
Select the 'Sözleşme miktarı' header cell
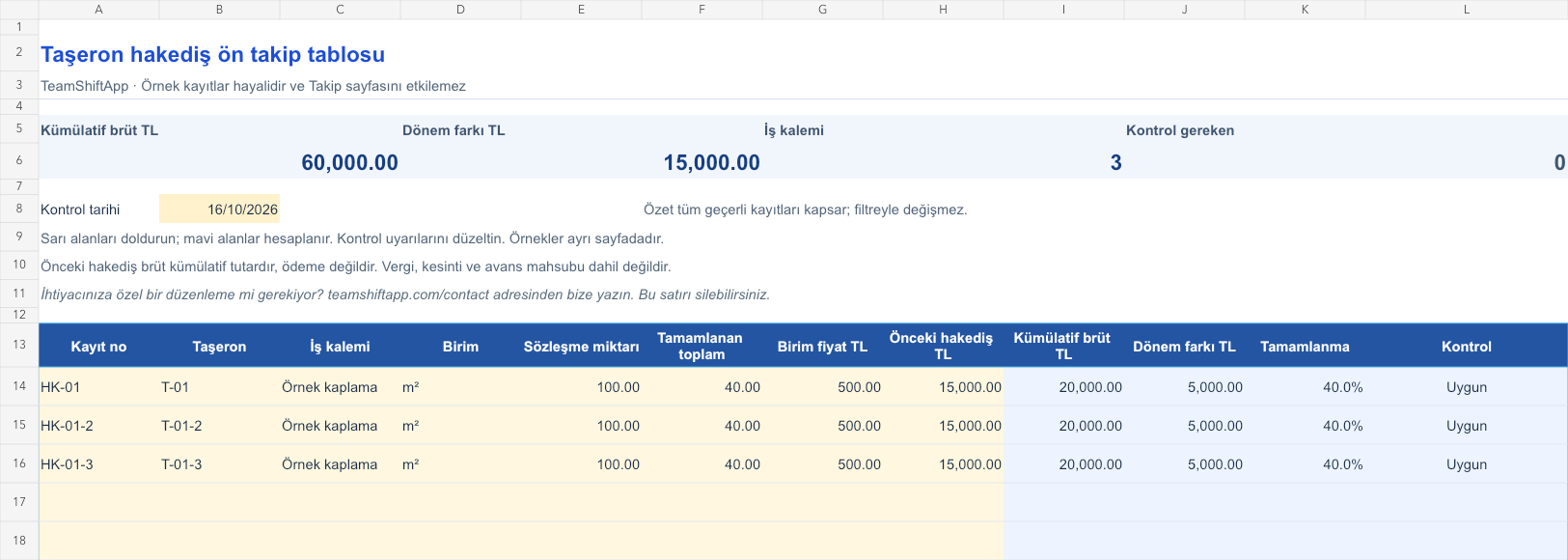click(x=581, y=347)
